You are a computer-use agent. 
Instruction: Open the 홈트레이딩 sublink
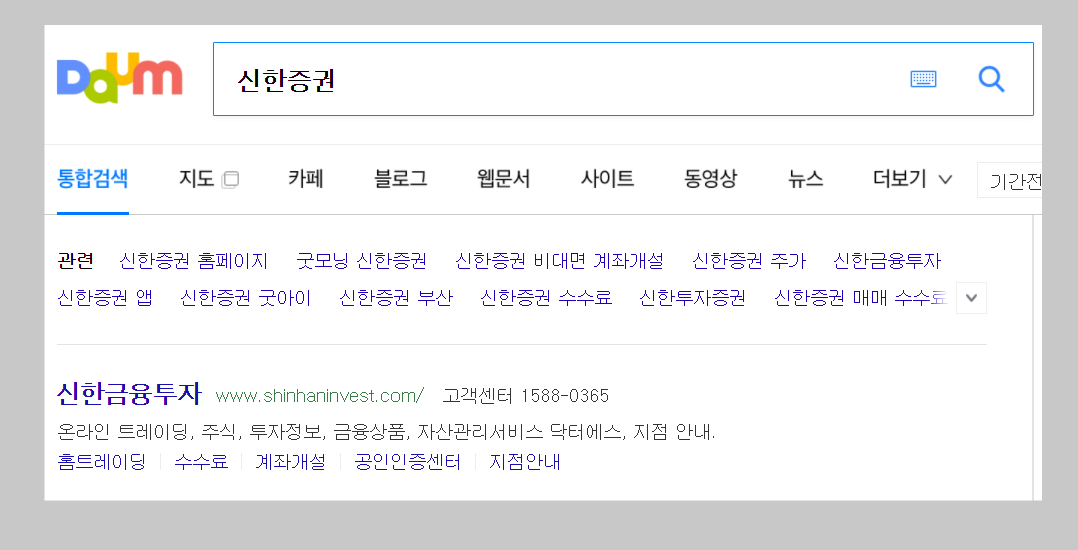(x=102, y=461)
